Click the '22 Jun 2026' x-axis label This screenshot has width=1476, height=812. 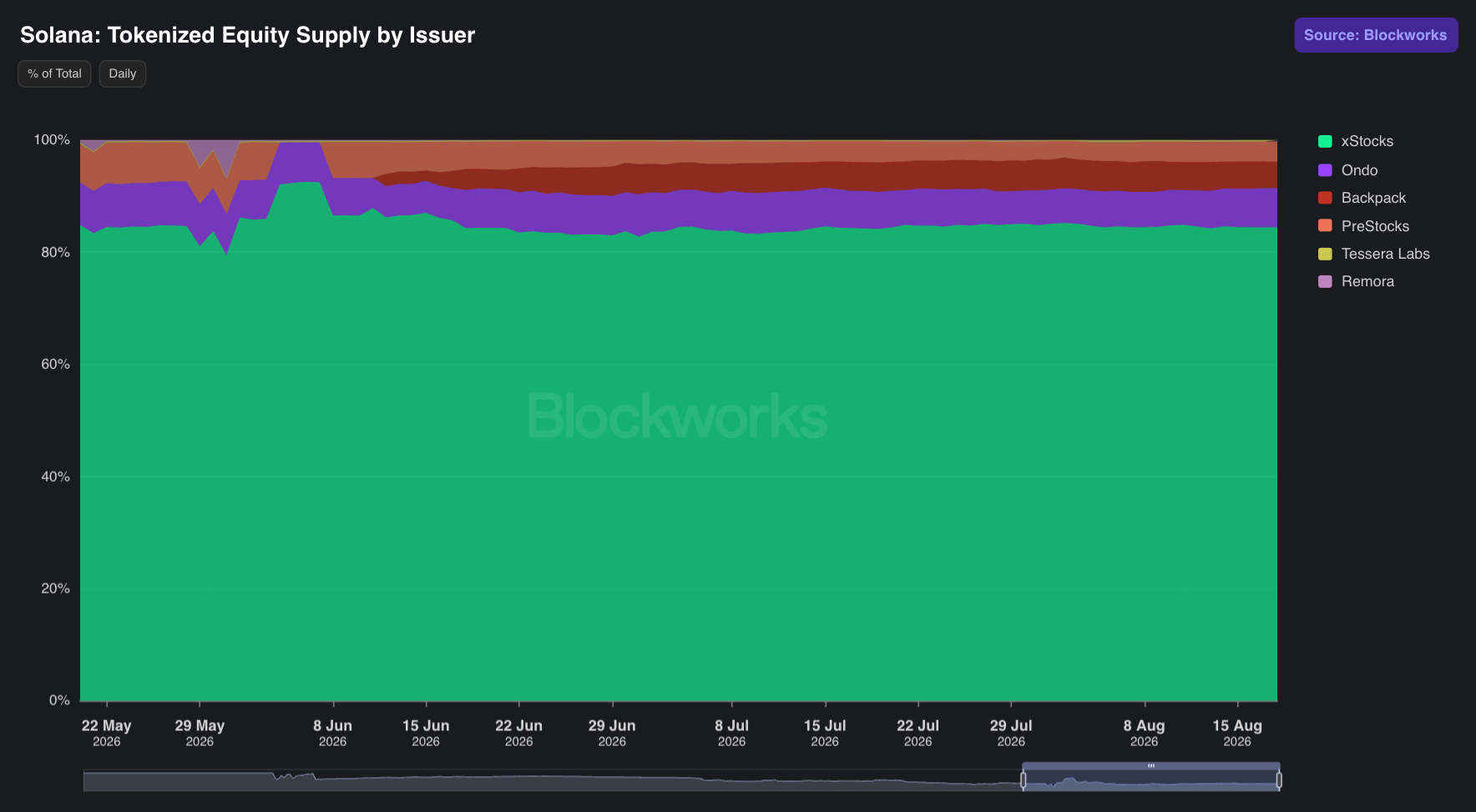point(519,733)
